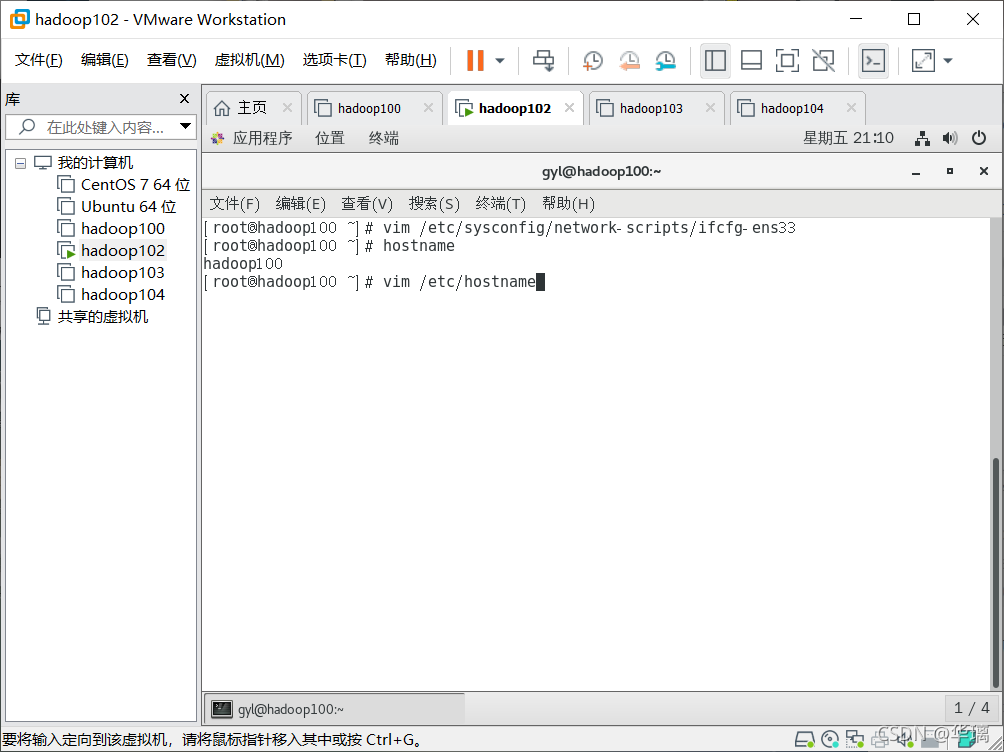
Task: Select 共享的虚拟机 in the library
Action: [x=92, y=316]
